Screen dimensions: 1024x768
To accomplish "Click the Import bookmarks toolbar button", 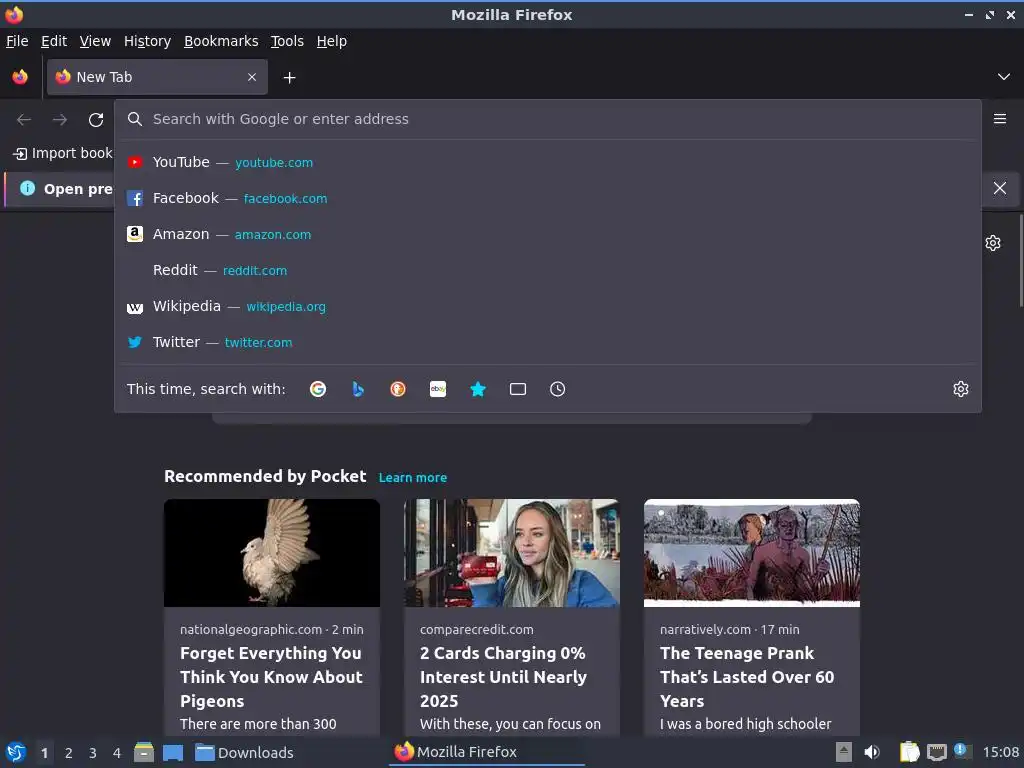I will [x=63, y=153].
